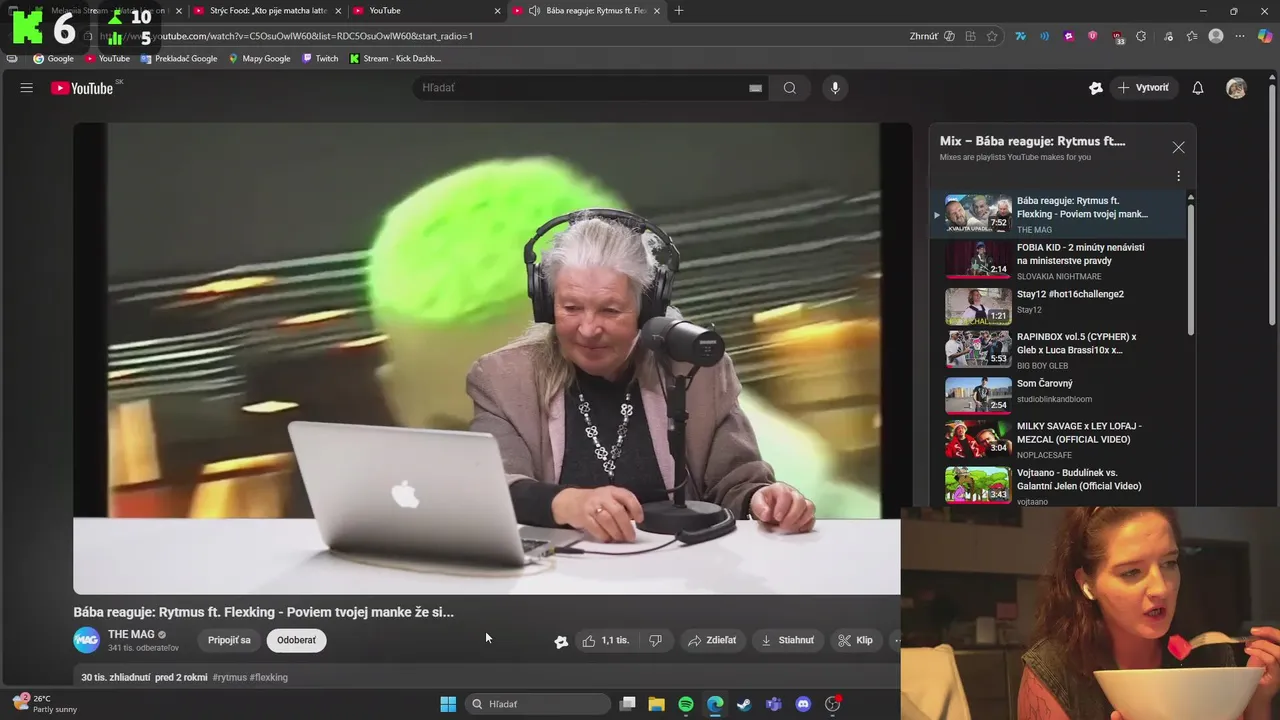Open Discord from the taskbar

tap(803, 704)
